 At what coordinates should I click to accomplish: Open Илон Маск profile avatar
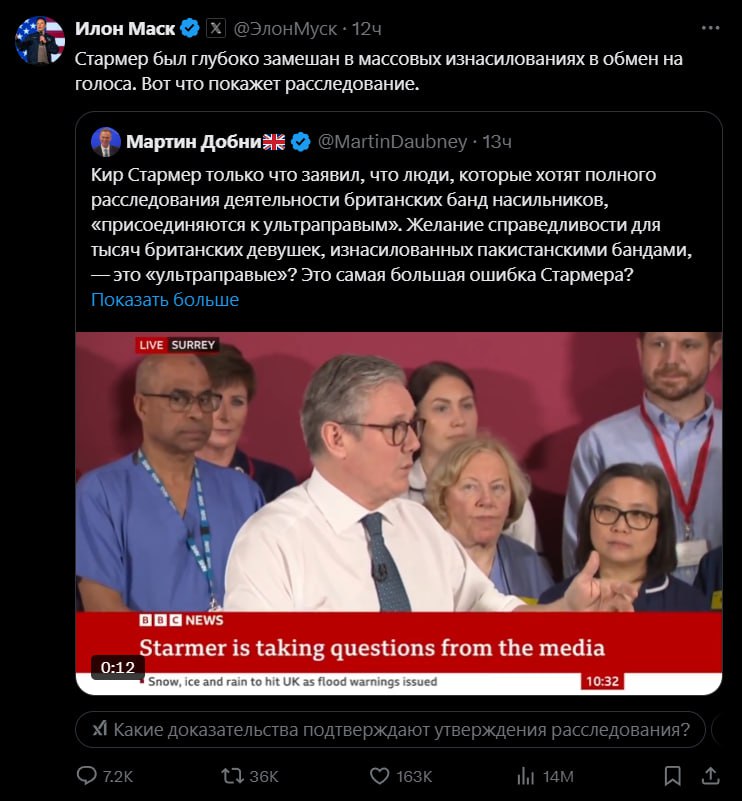[x=40, y=40]
